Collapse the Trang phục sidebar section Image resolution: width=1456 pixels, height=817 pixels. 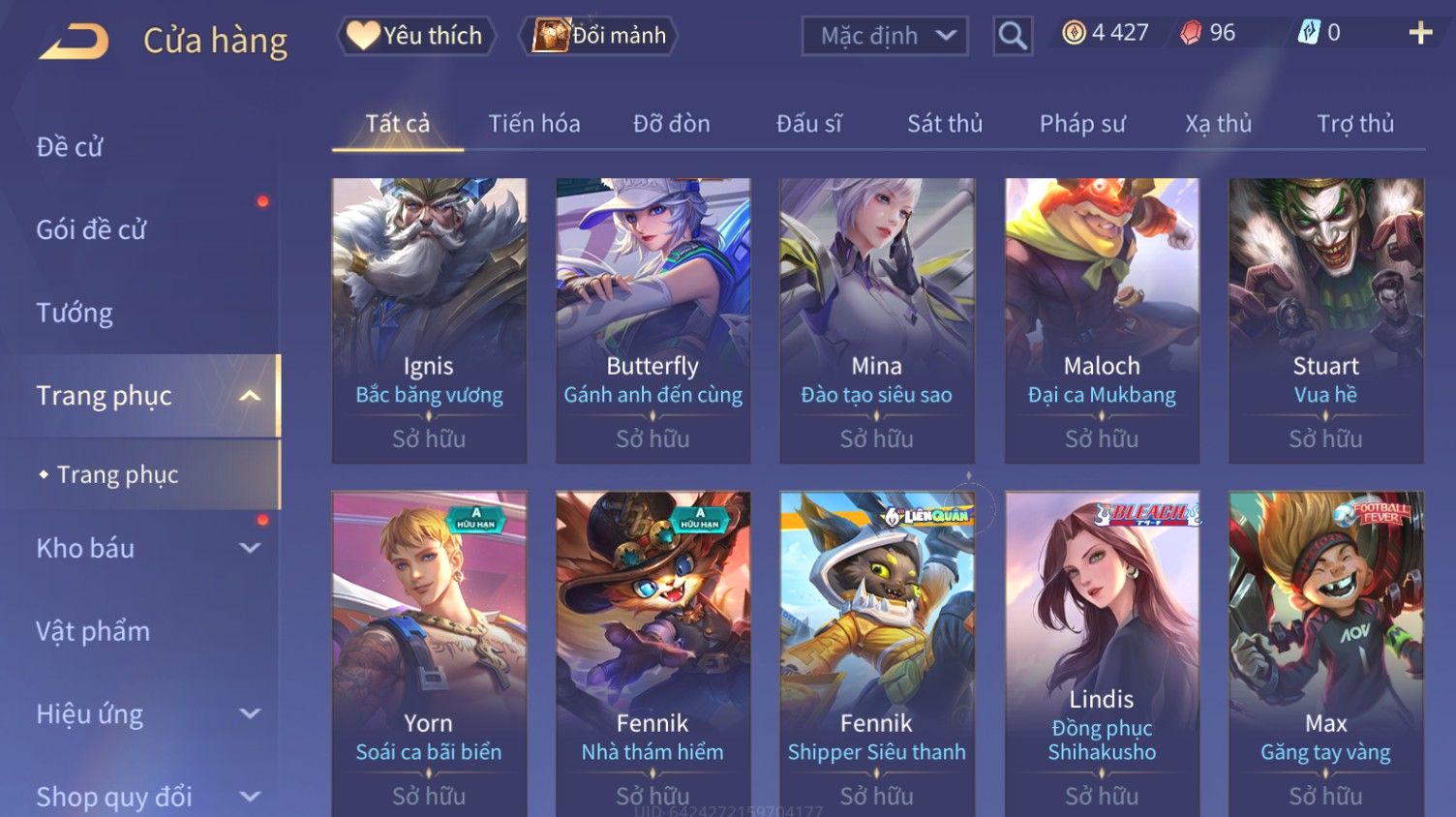(x=250, y=396)
